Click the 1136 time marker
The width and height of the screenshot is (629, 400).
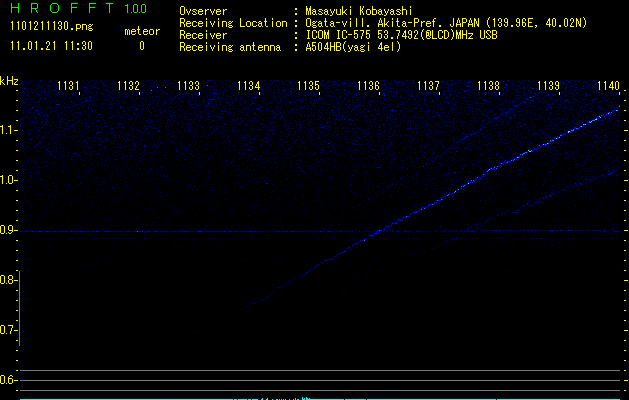pyautogui.click(x=368, y=86)
